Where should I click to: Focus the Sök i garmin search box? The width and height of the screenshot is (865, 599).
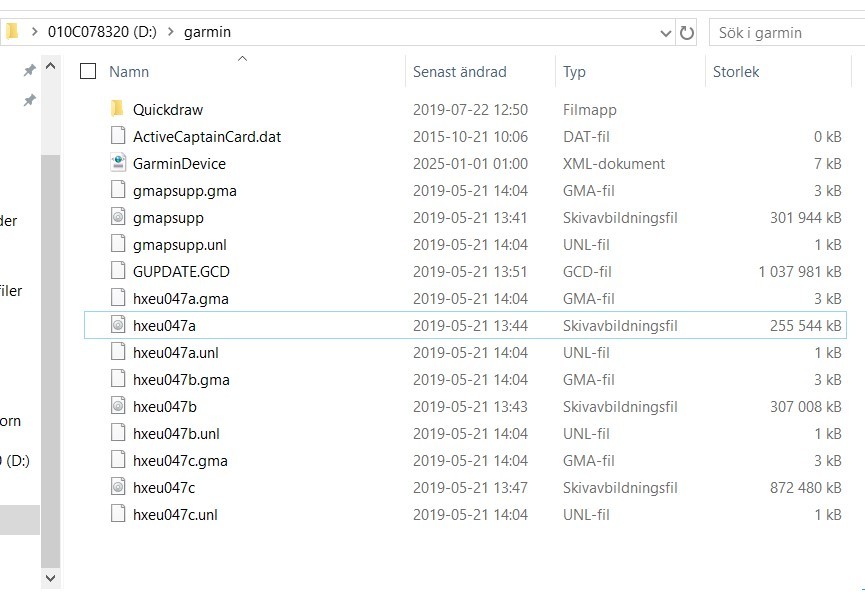[x=787, y=33]
